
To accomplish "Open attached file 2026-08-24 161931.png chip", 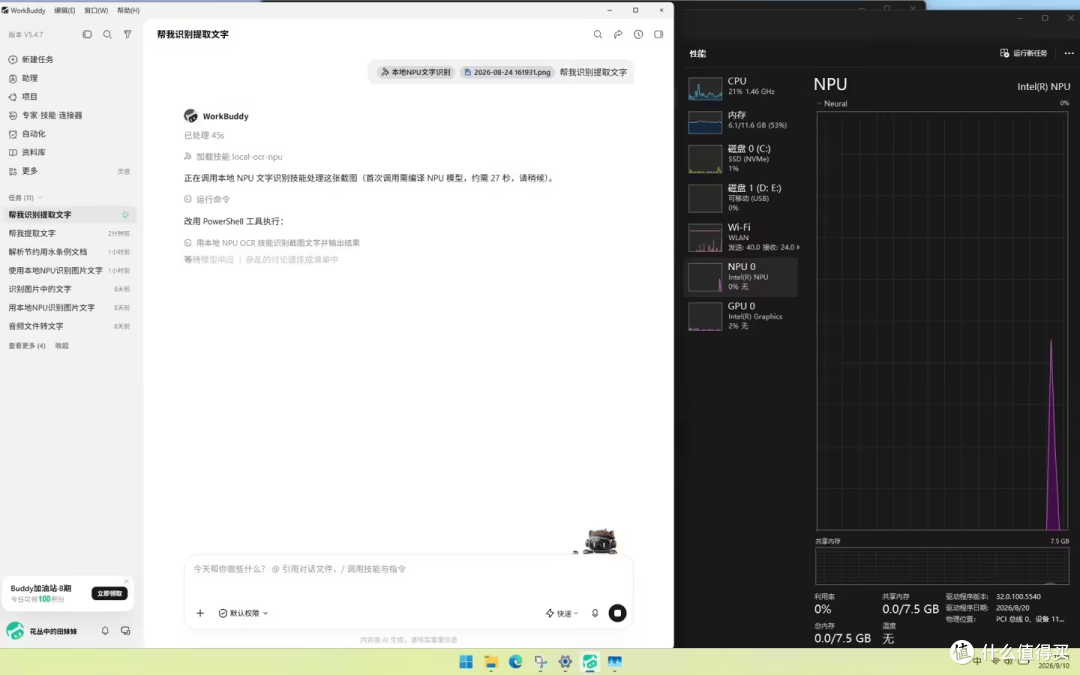I will [x=507, y=72].
